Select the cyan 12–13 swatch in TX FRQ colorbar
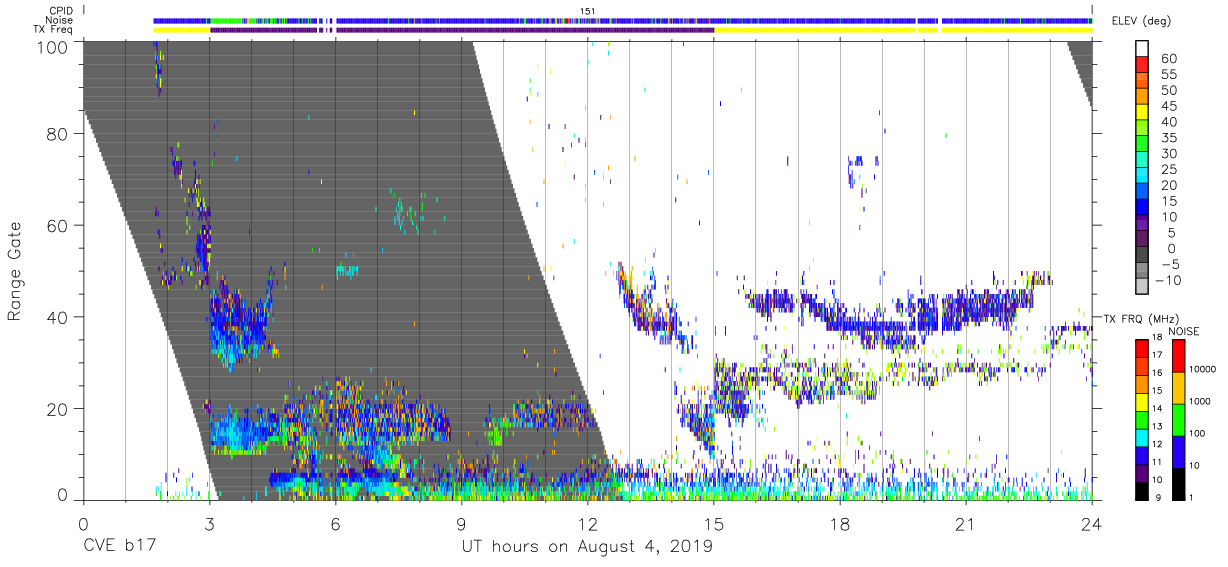 1142,437
